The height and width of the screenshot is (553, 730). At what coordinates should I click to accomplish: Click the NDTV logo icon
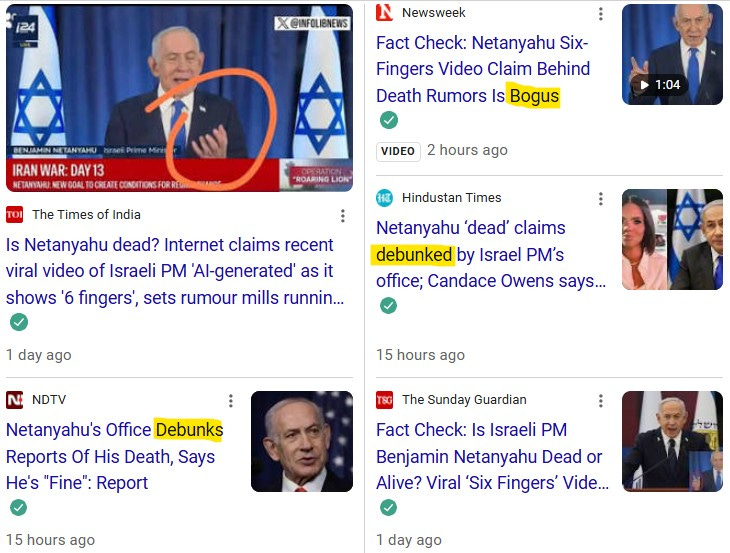pos(14,400)
